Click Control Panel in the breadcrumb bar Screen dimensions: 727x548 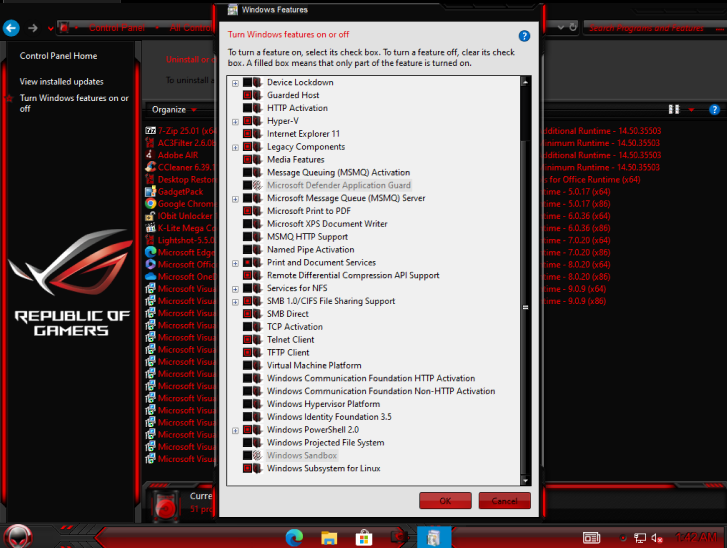tap(117, 28)
